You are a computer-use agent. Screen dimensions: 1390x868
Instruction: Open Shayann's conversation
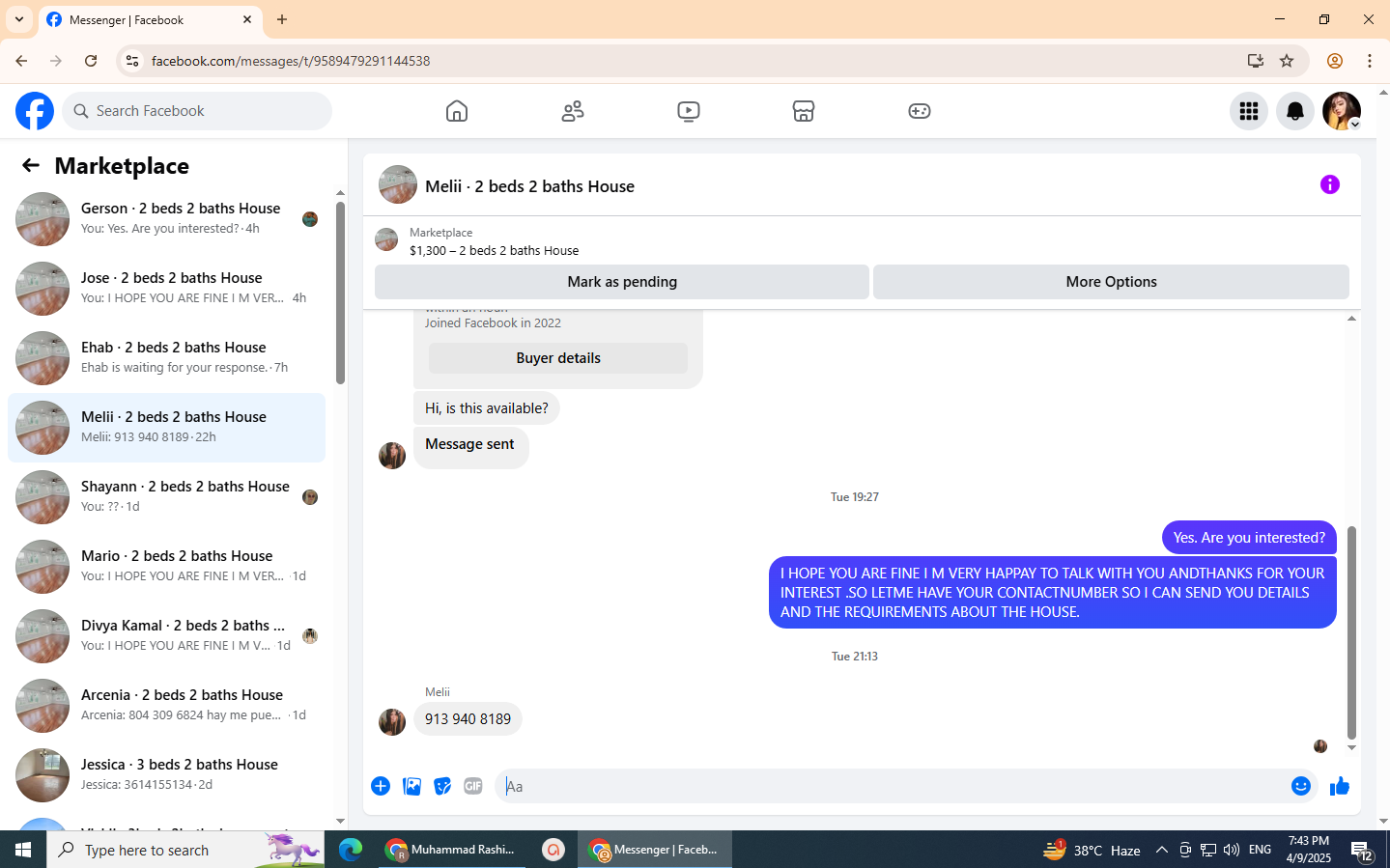pyautogui.click(x=166, y=497)
